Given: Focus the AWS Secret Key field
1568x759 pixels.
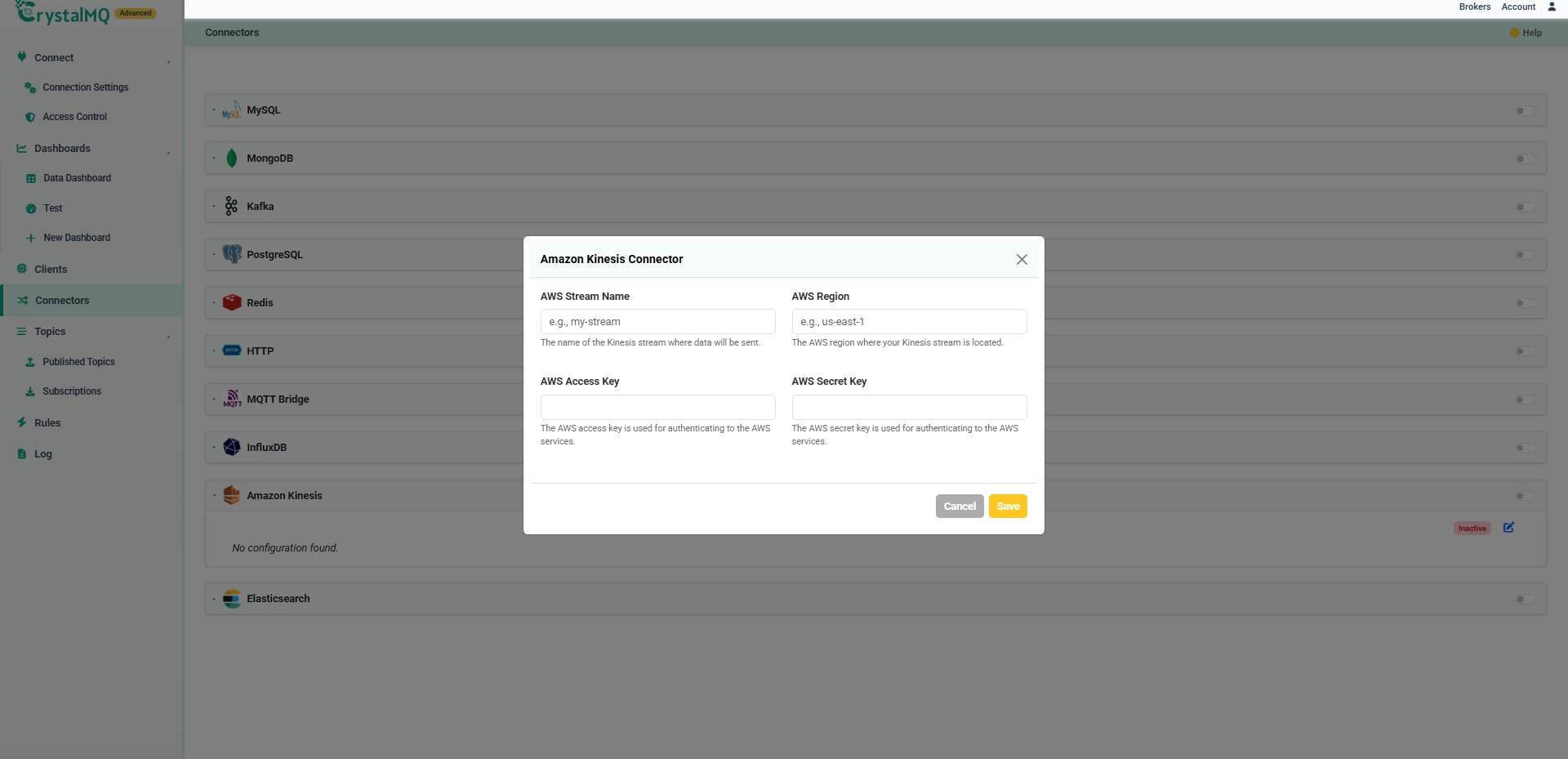Looking at the screenshot, I should click(909, 408).
